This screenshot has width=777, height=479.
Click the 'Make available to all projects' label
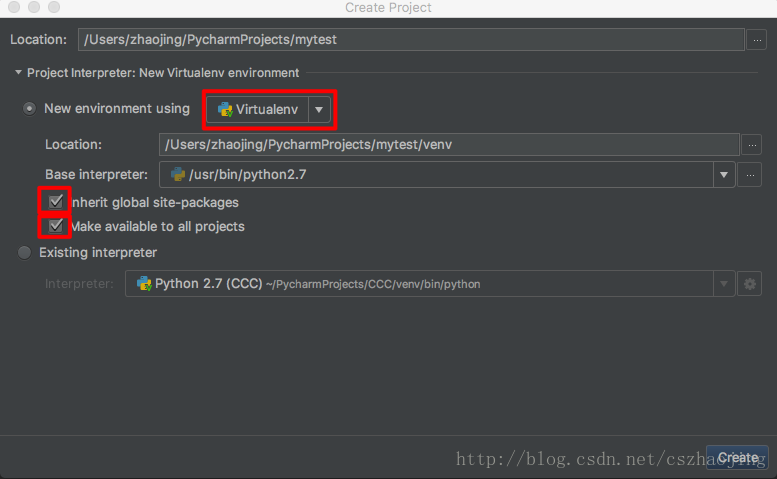click(x=158, y=226)
